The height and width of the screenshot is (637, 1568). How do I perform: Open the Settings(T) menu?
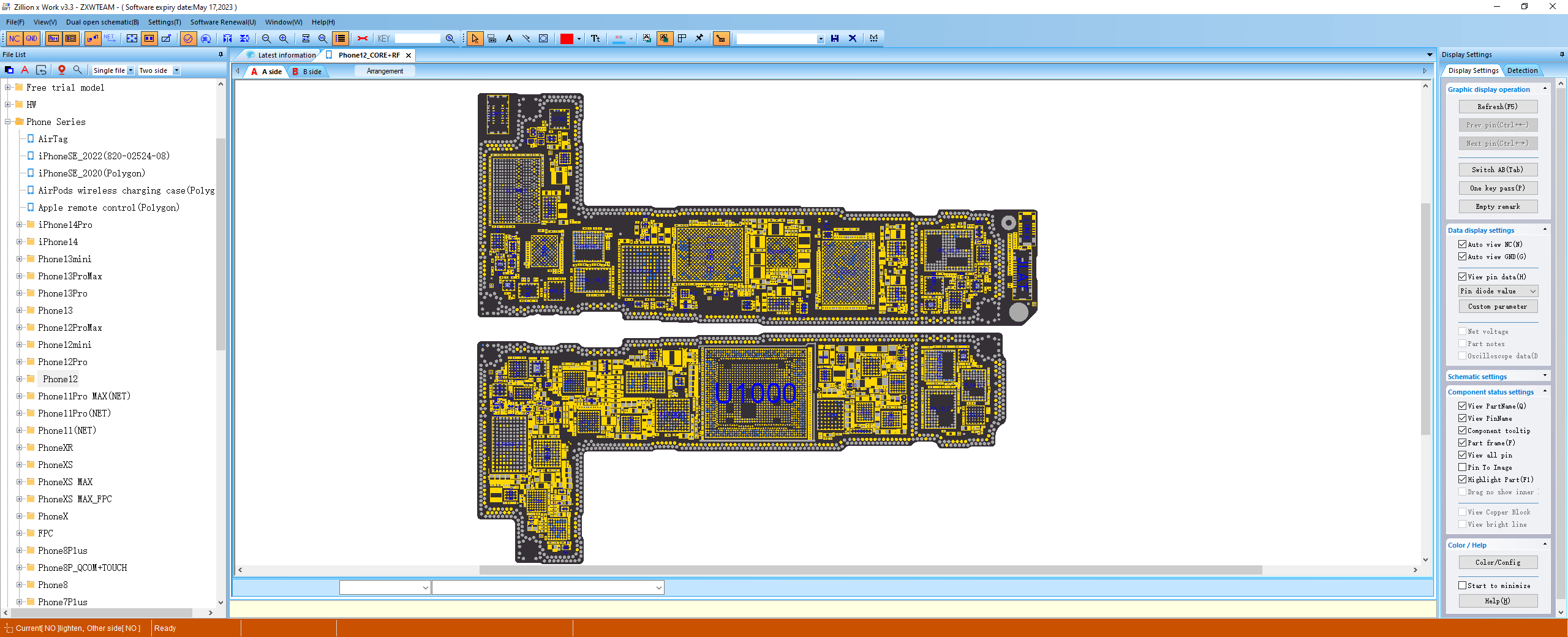(164, 22)
